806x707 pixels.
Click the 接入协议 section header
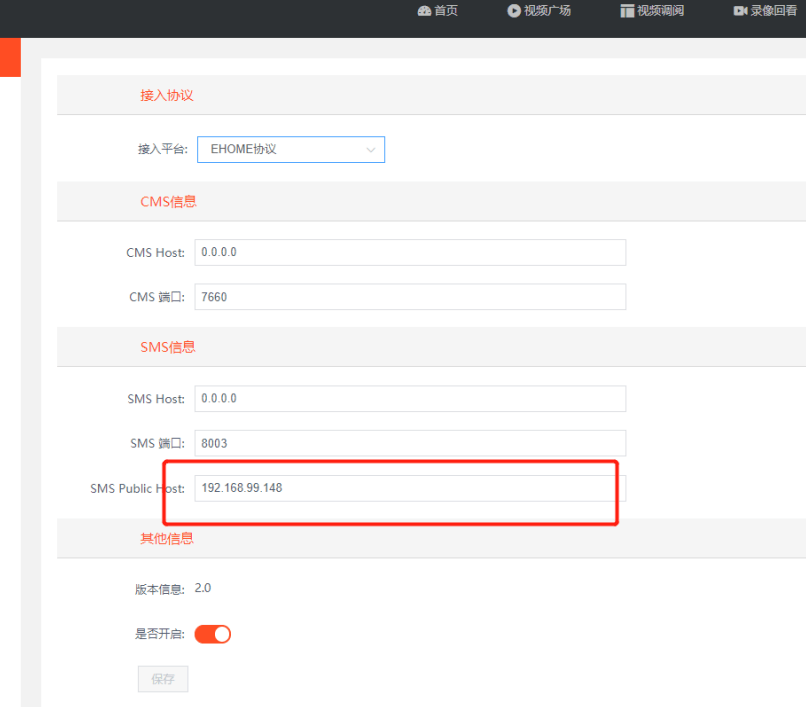(x=167, y=96)
